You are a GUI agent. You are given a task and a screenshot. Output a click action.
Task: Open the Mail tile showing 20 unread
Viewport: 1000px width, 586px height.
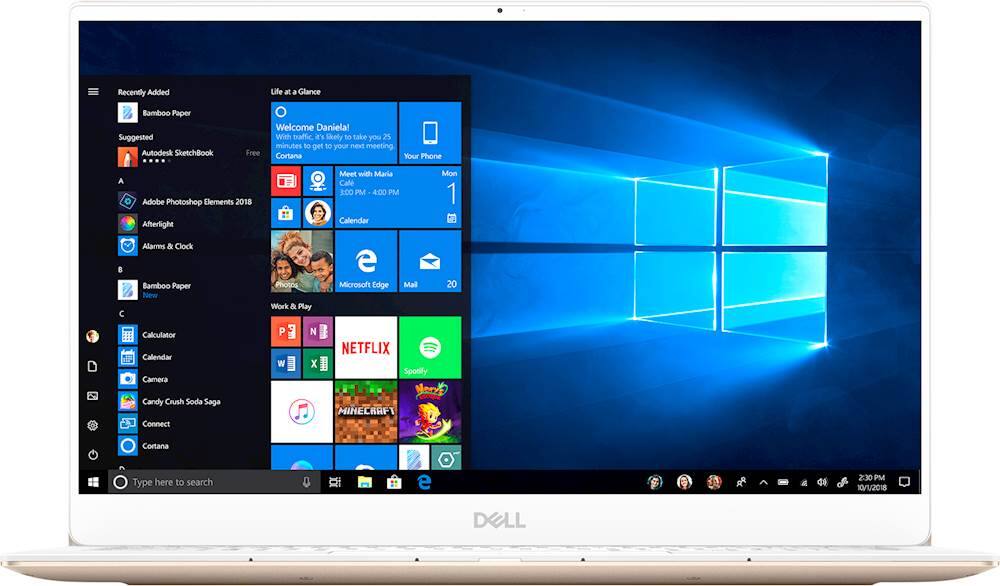click(430, 262)
